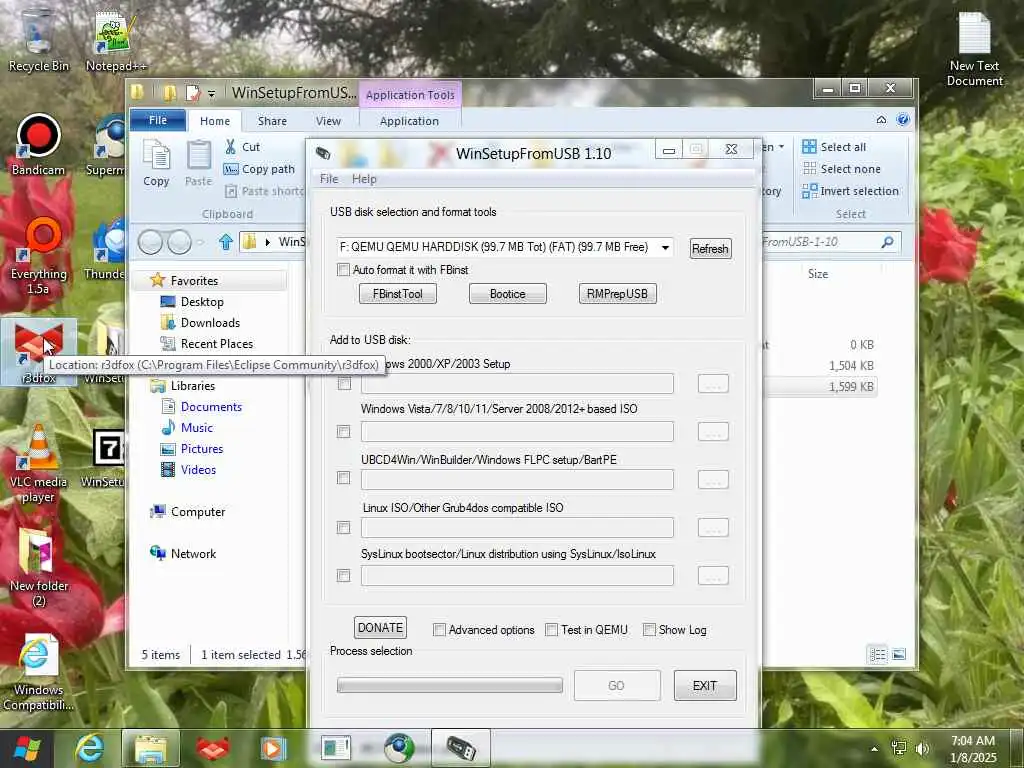Screen dimensions: 1024x768
Task: Switch to Explorer View tab
Action: [328, 121]
